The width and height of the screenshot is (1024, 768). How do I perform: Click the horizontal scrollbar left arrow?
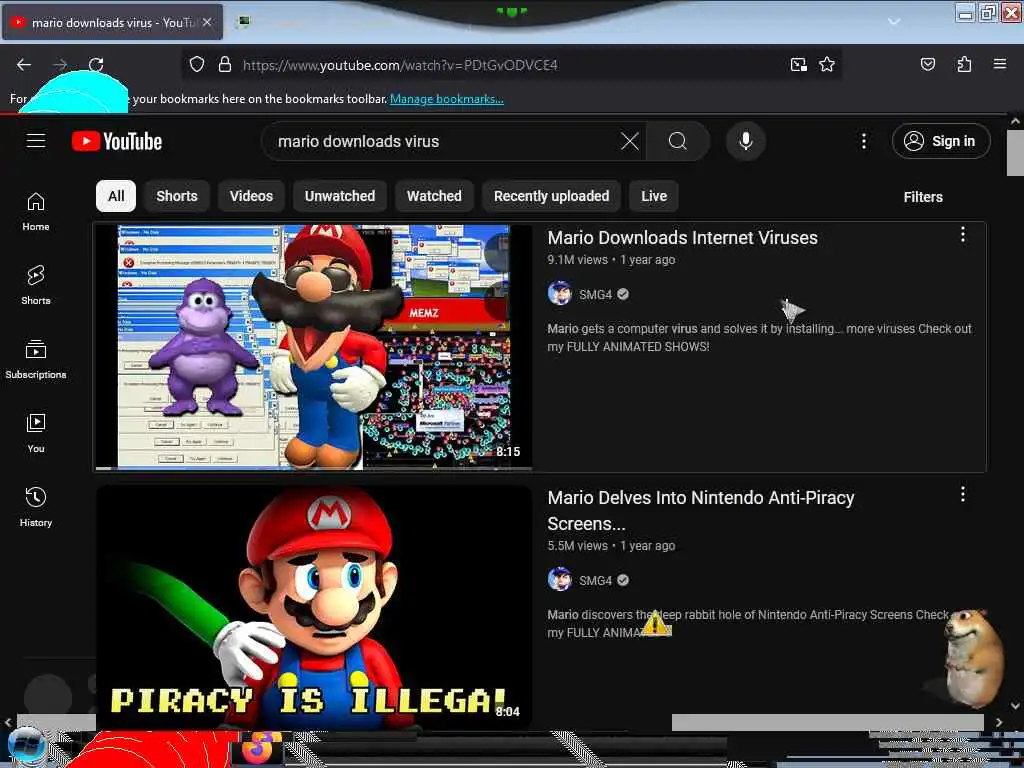[x=8, y=722]
